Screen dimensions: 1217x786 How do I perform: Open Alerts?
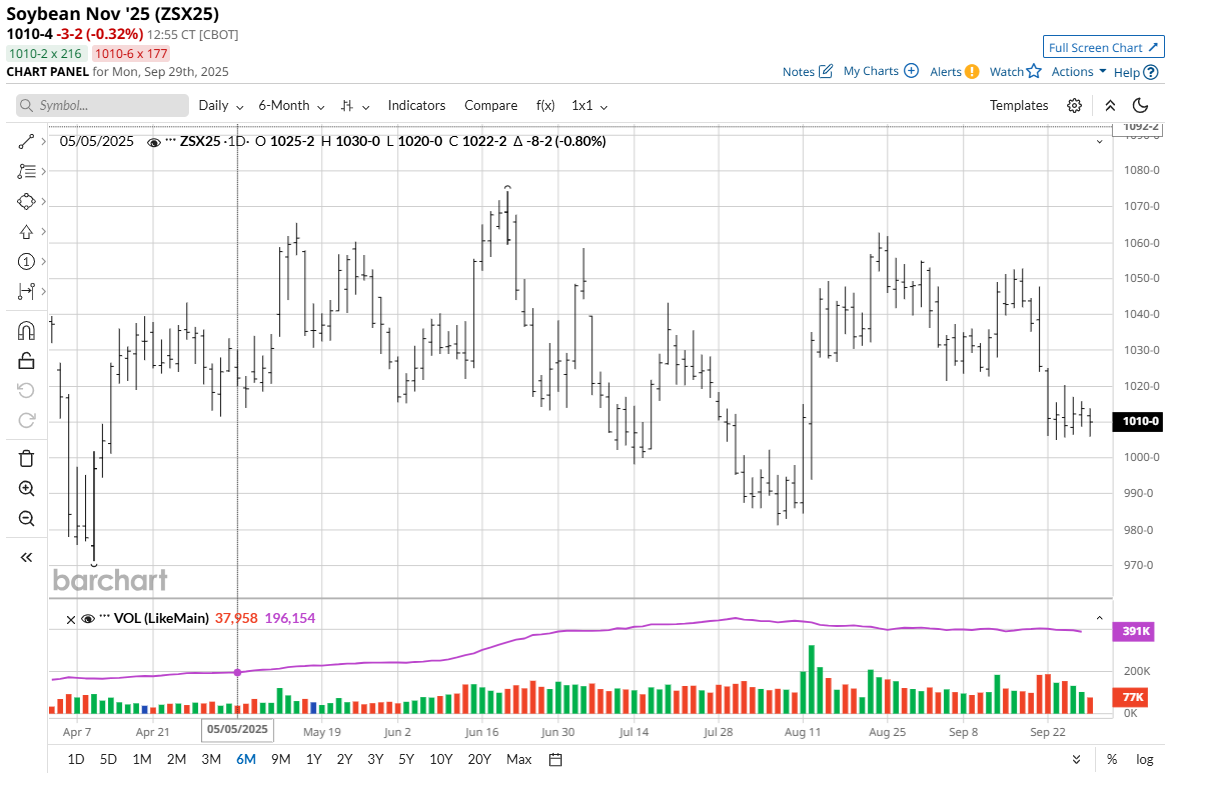click(x=954, y=71)
